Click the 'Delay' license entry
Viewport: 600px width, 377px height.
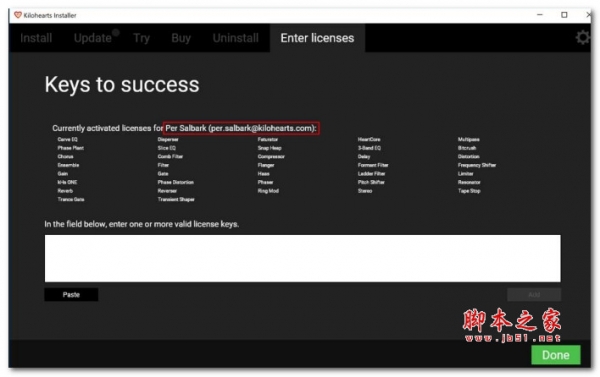tap(364, 157)
